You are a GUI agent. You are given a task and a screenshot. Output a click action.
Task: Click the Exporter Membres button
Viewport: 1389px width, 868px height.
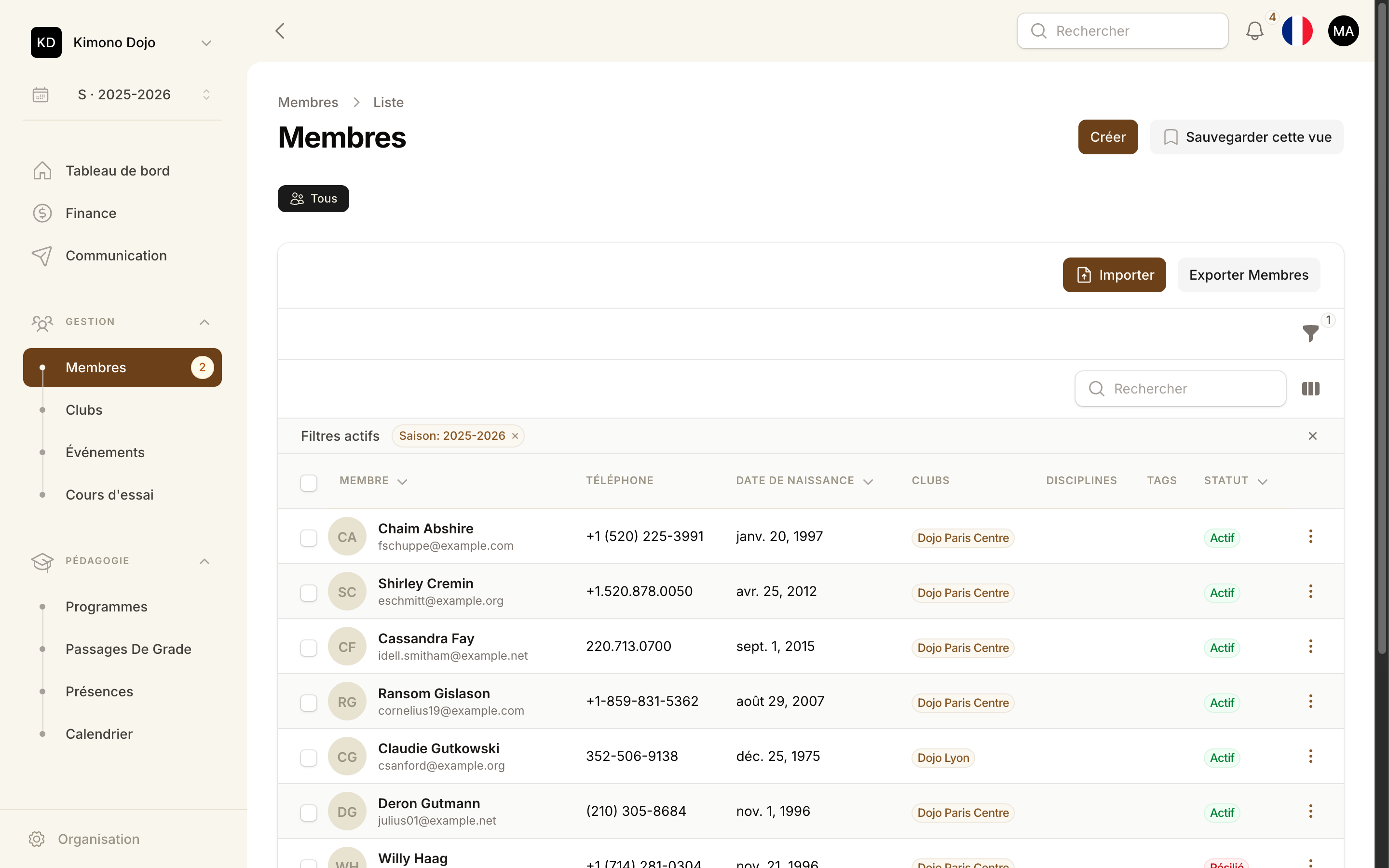(x=1248, y=274)
